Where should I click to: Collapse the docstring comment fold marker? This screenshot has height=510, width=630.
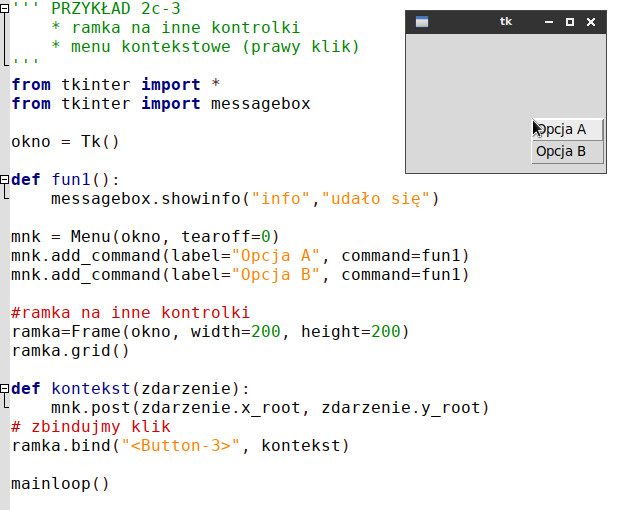coord(4,8)
